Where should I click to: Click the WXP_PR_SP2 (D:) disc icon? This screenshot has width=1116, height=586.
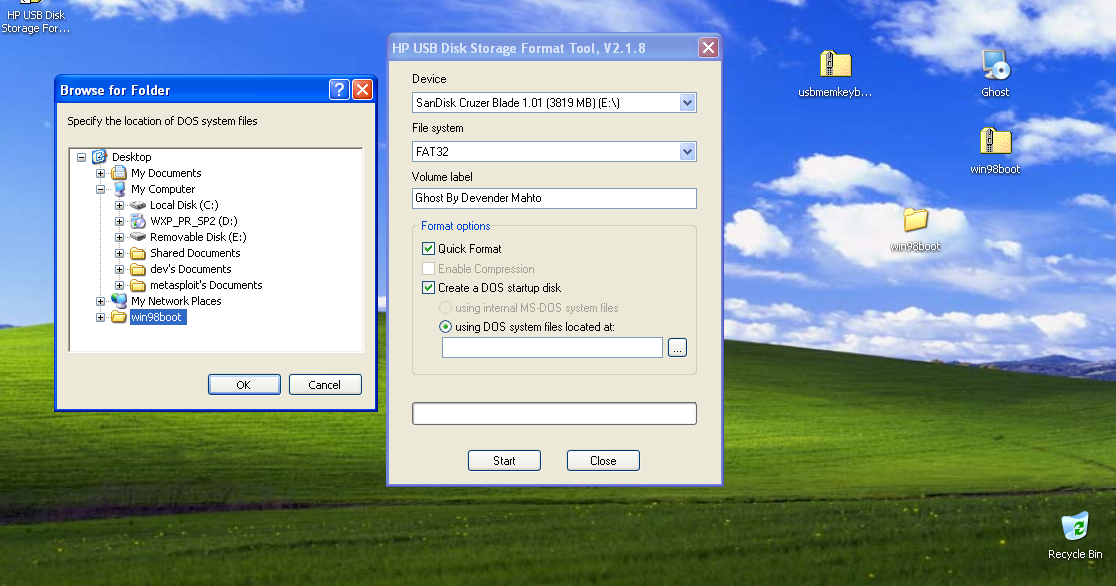tap(138, 221)
